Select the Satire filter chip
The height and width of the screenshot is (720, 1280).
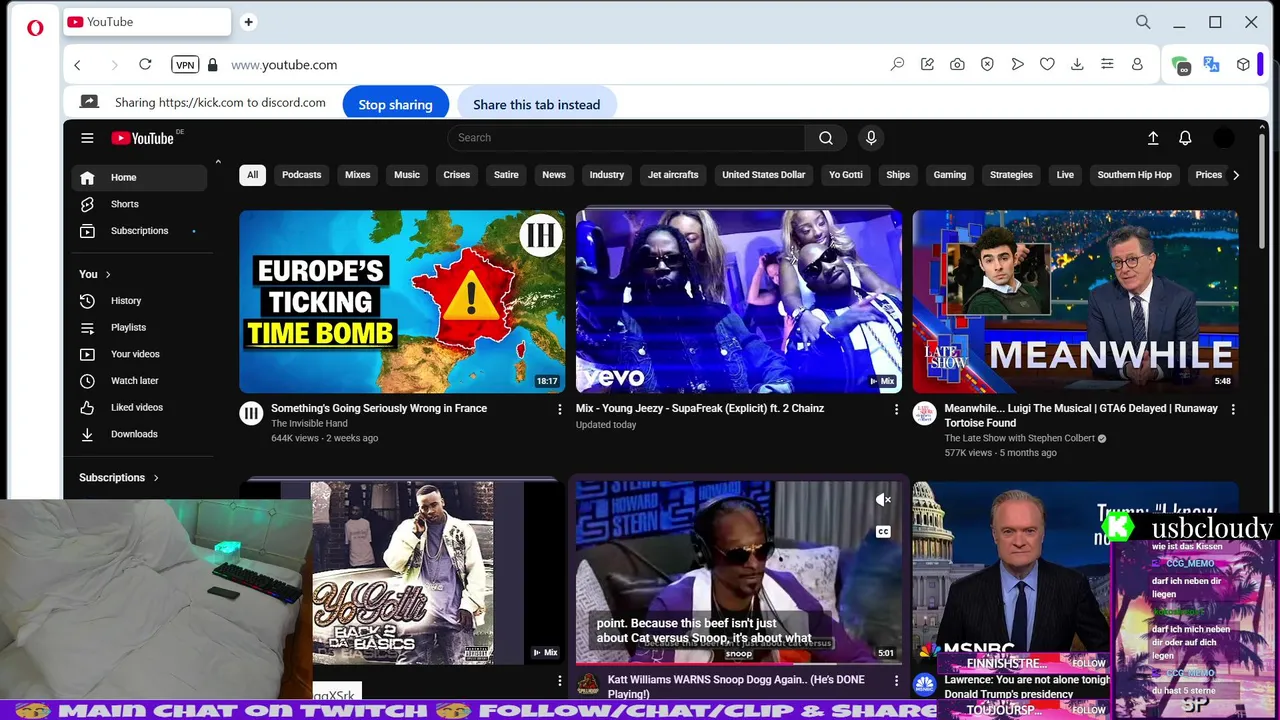pos(506,175)
